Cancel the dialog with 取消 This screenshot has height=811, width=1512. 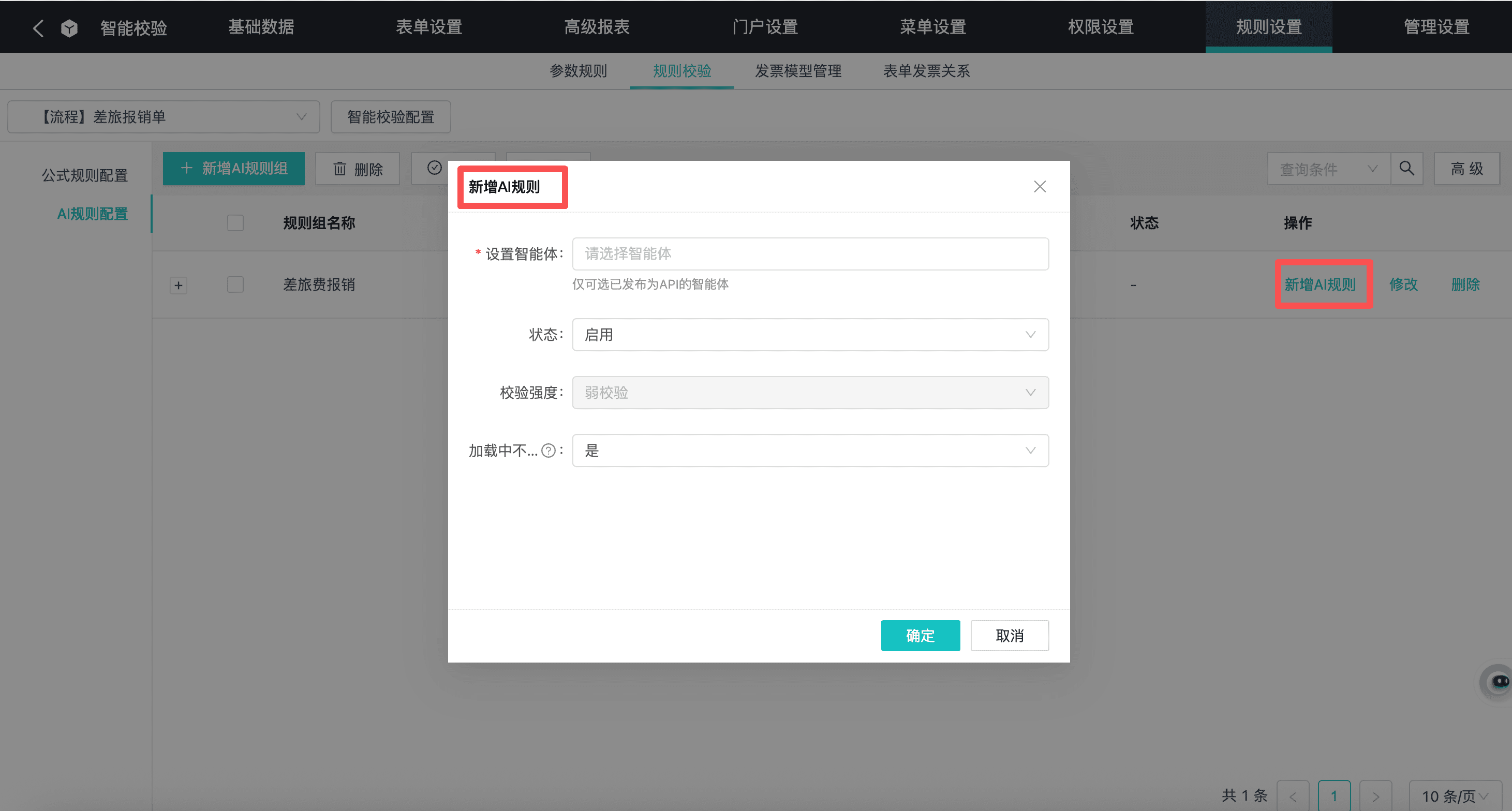1010,636
